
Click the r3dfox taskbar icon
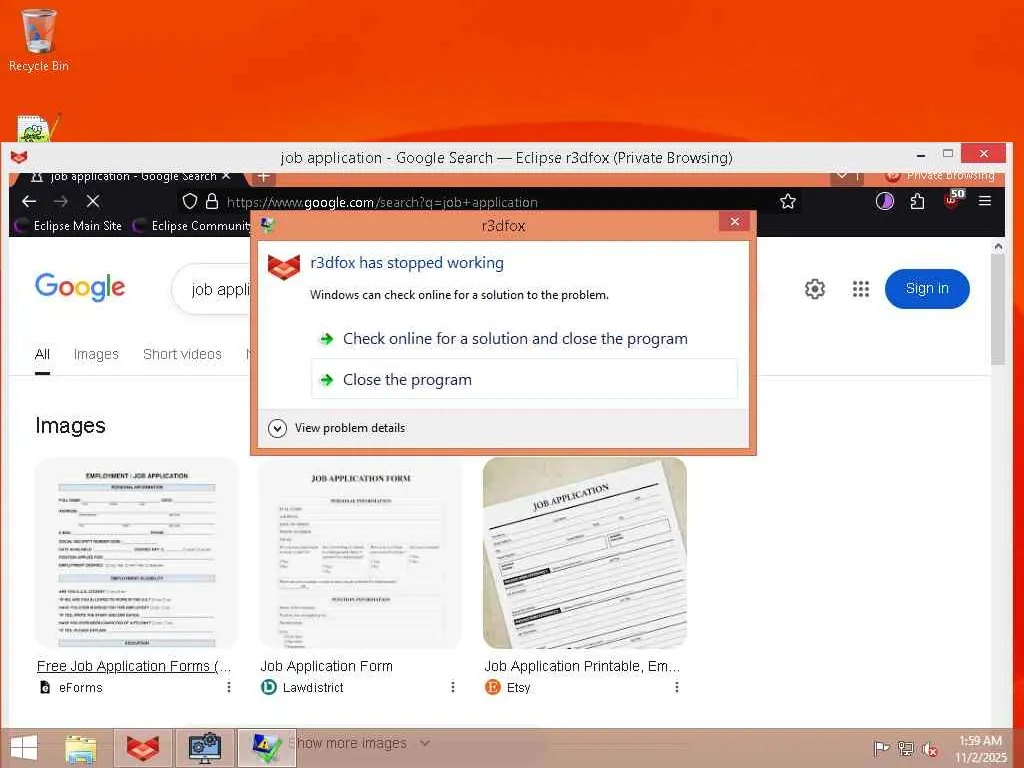(143, 748)
